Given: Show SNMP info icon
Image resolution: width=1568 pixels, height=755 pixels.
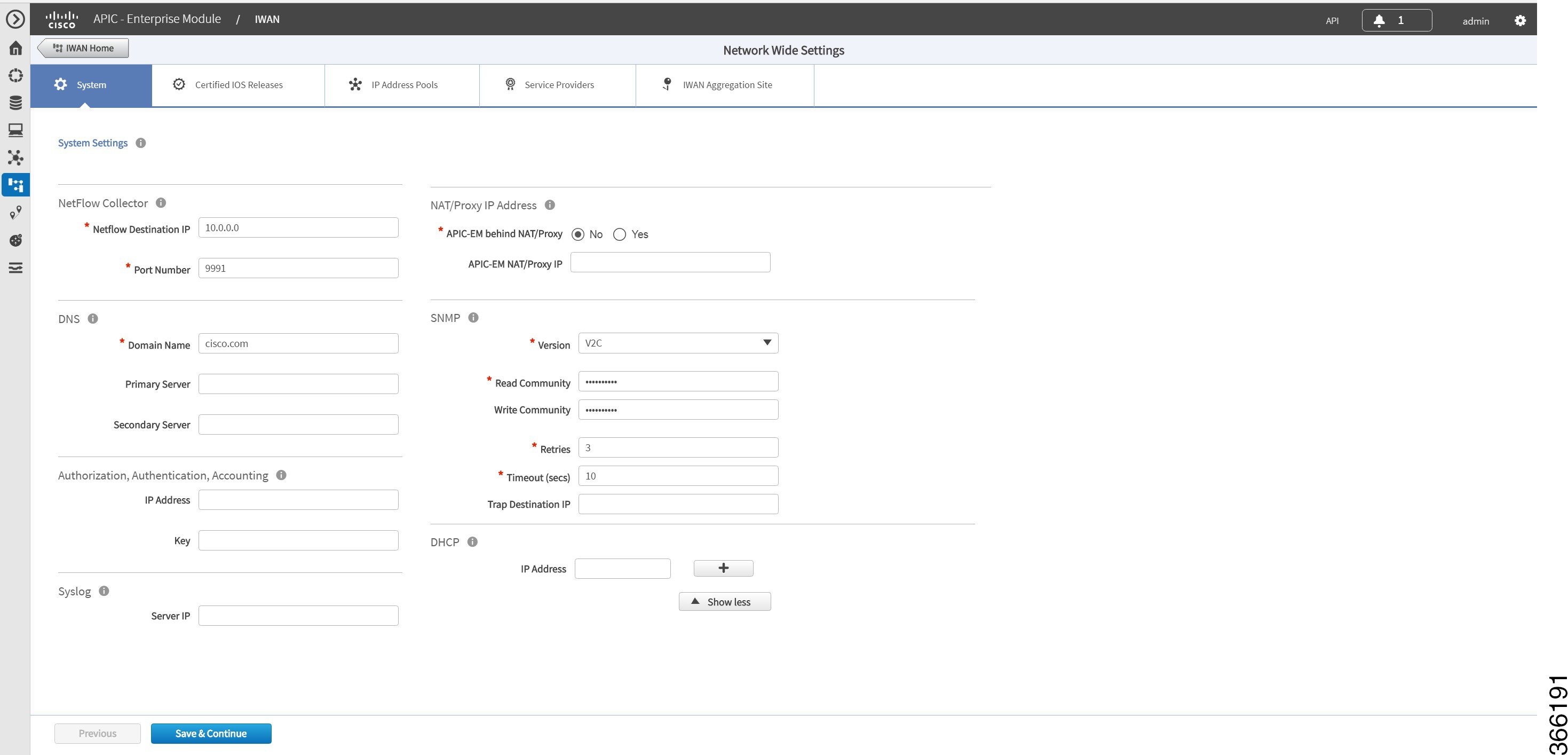Looking at the screenshot, I should click(473, 317).
